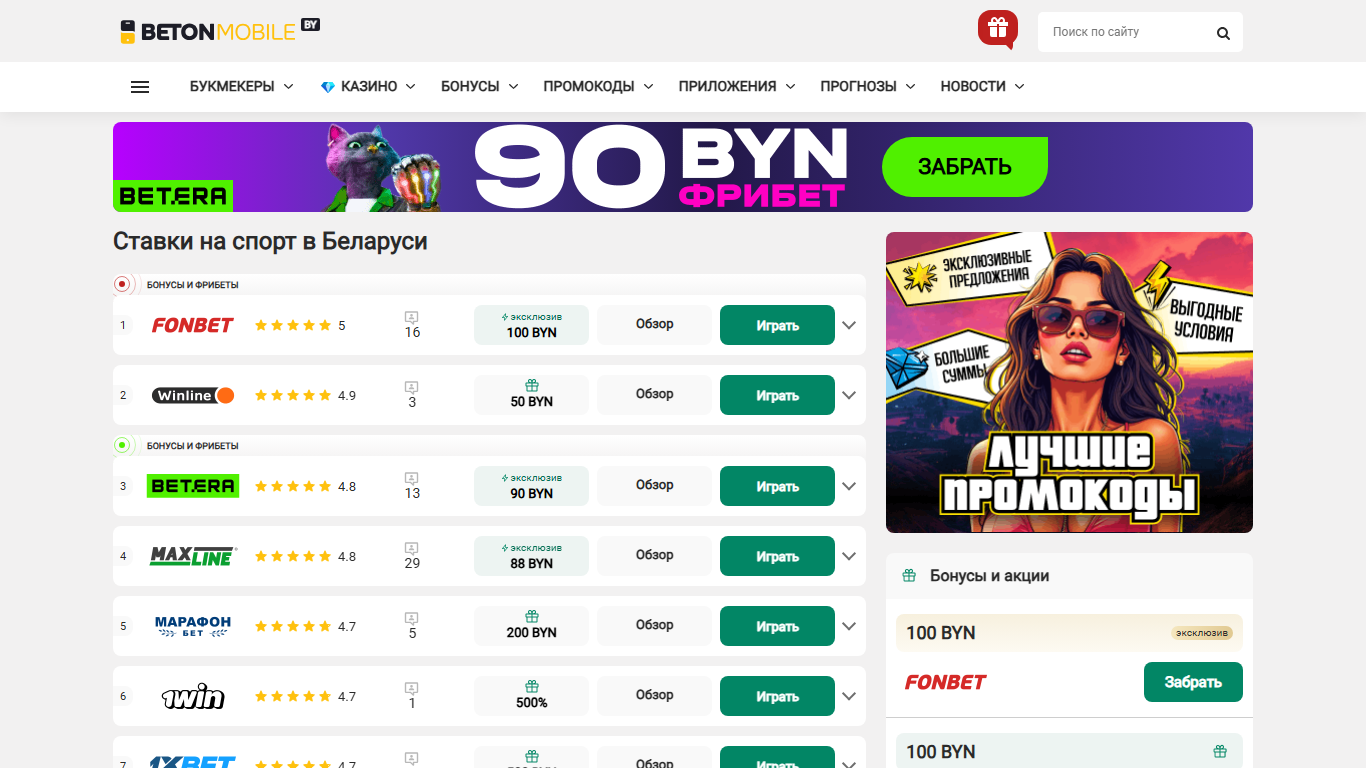Open the Прогнозы dropdown menu
Viewport: 1366px width, 768px height.
click(868, 87)
